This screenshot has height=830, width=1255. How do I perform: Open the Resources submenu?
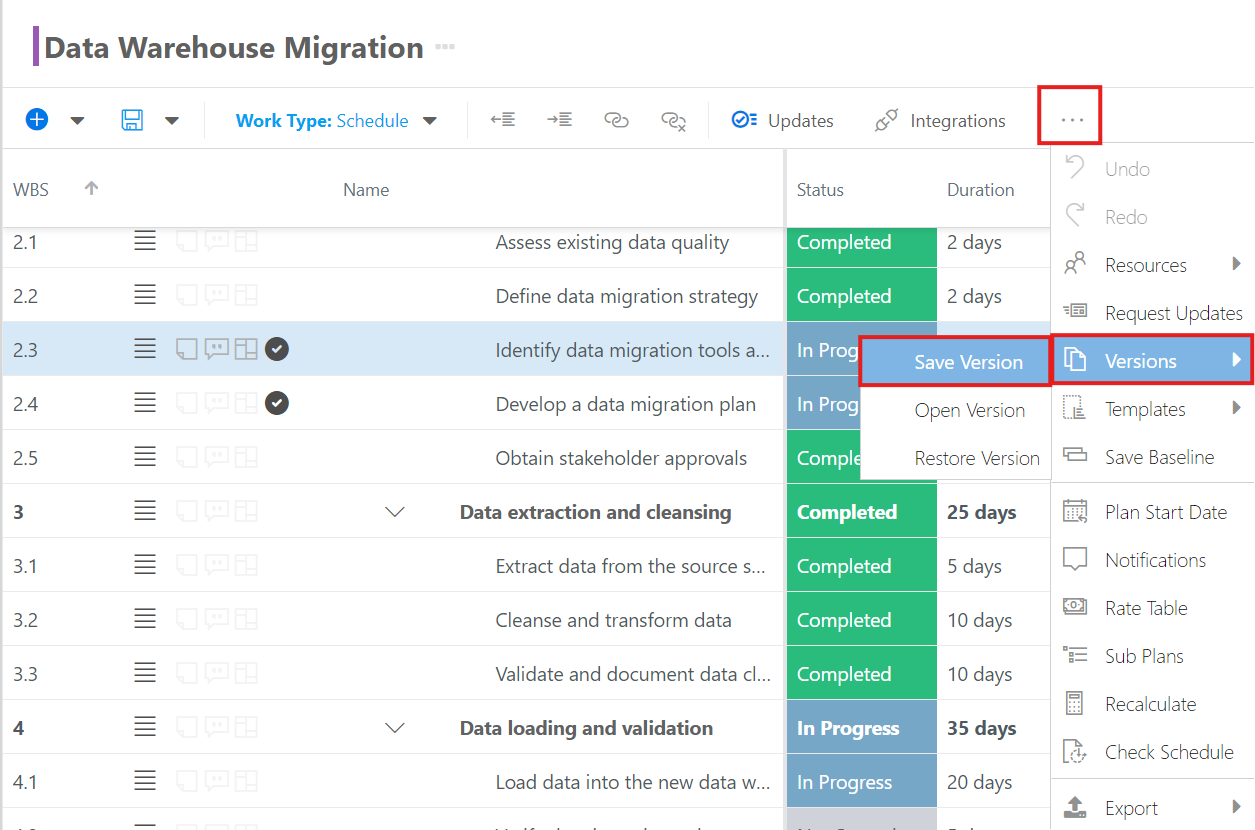[1152, 265]
